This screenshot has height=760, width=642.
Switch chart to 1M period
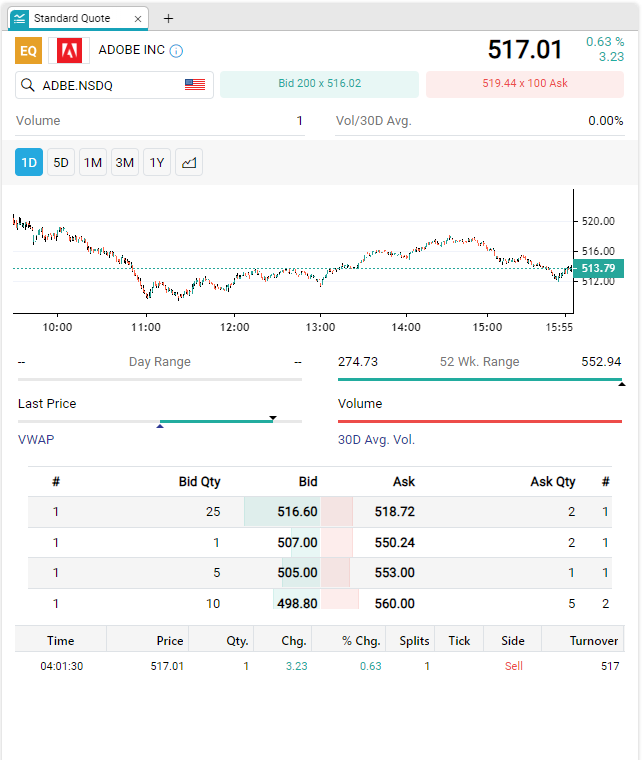pos(93,163)
